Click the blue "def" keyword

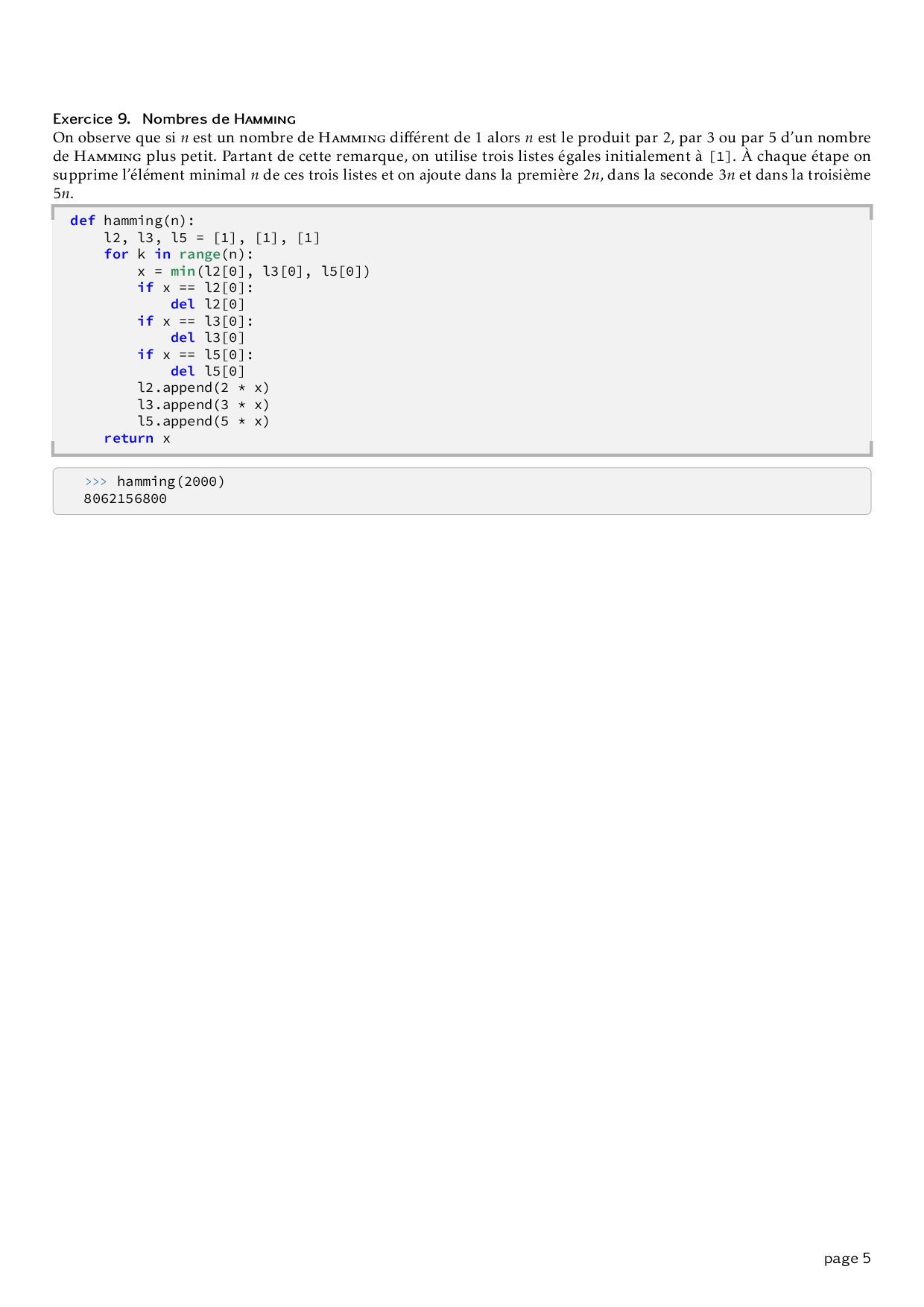tap(82, 221)
